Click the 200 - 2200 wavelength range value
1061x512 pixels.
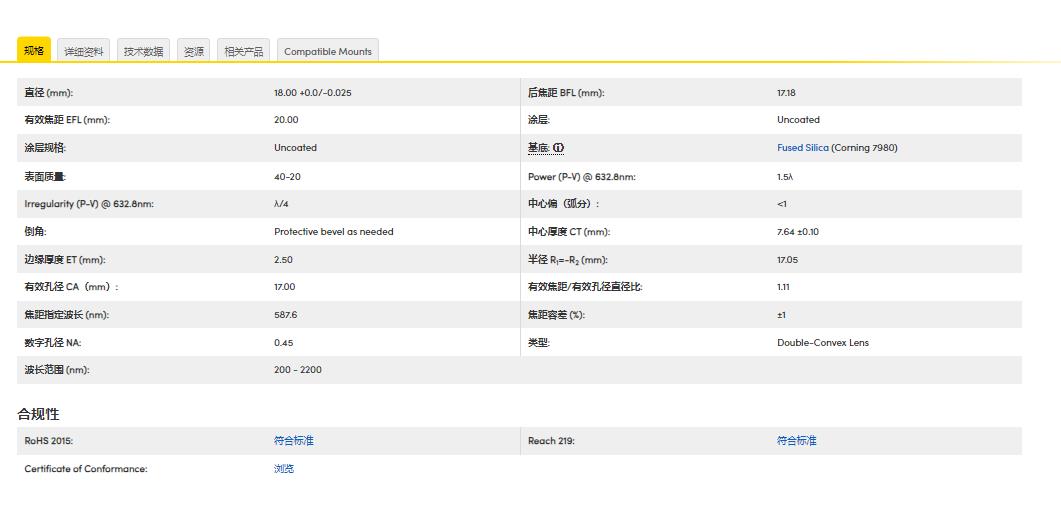297,370
